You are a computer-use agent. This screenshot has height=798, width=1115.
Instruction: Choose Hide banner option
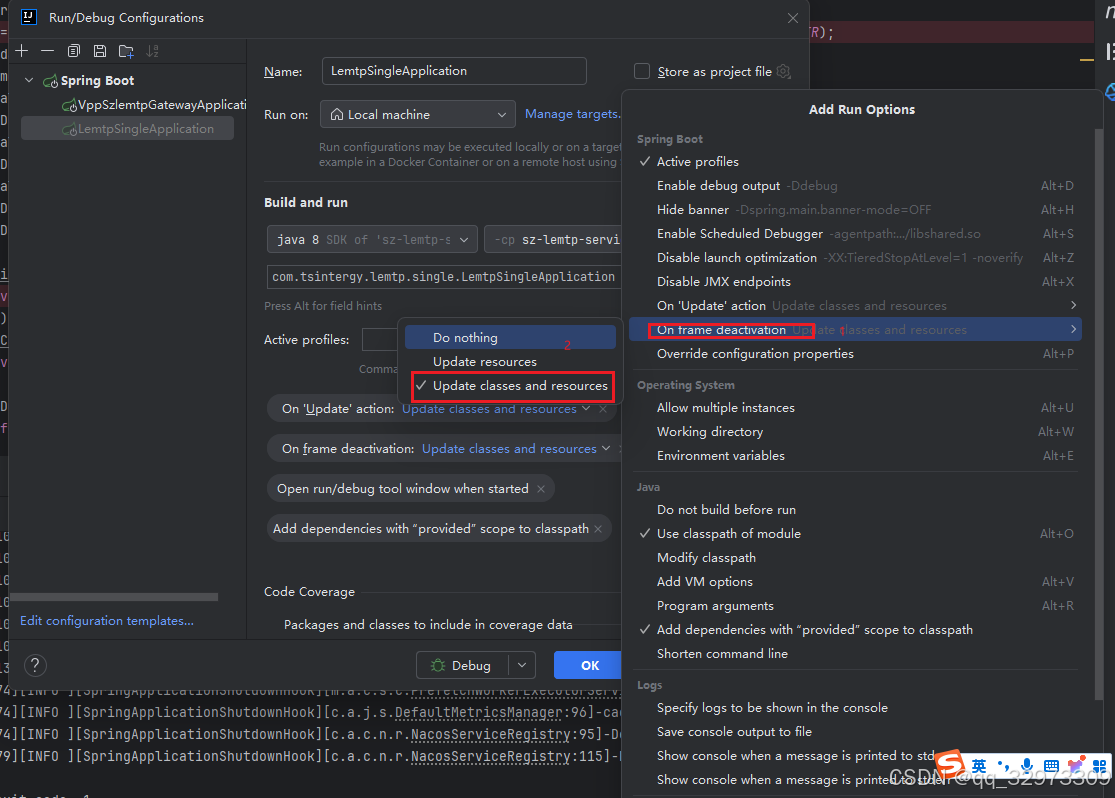(855, 210)
